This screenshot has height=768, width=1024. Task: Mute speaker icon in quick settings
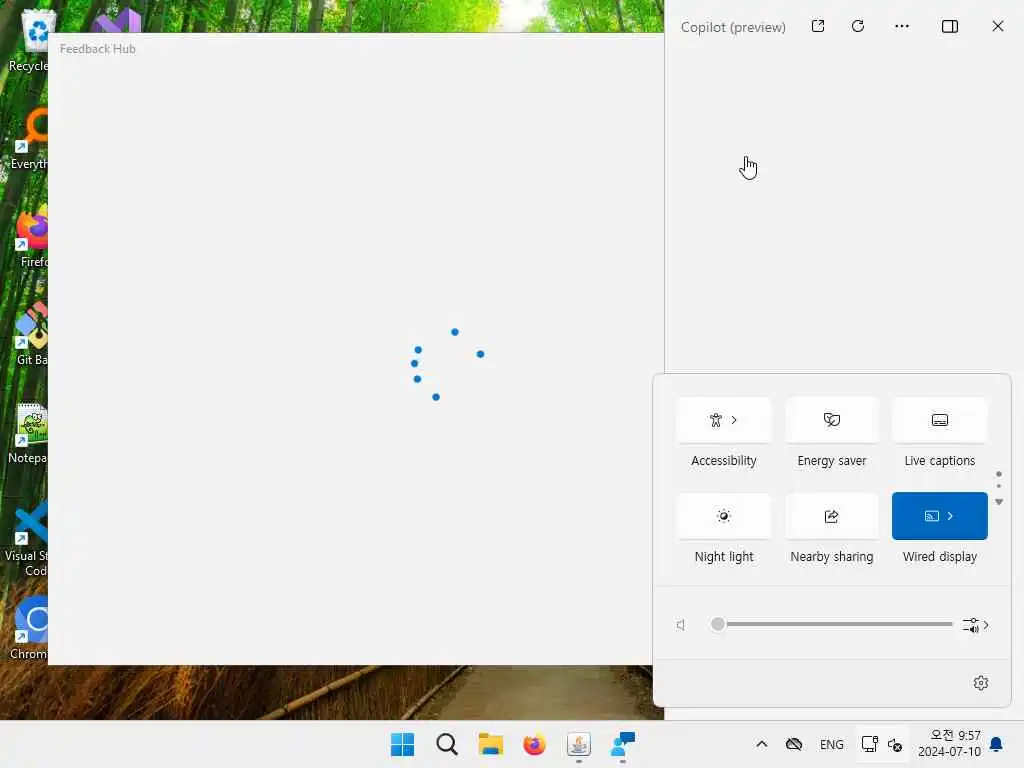(x=681, y=625)
